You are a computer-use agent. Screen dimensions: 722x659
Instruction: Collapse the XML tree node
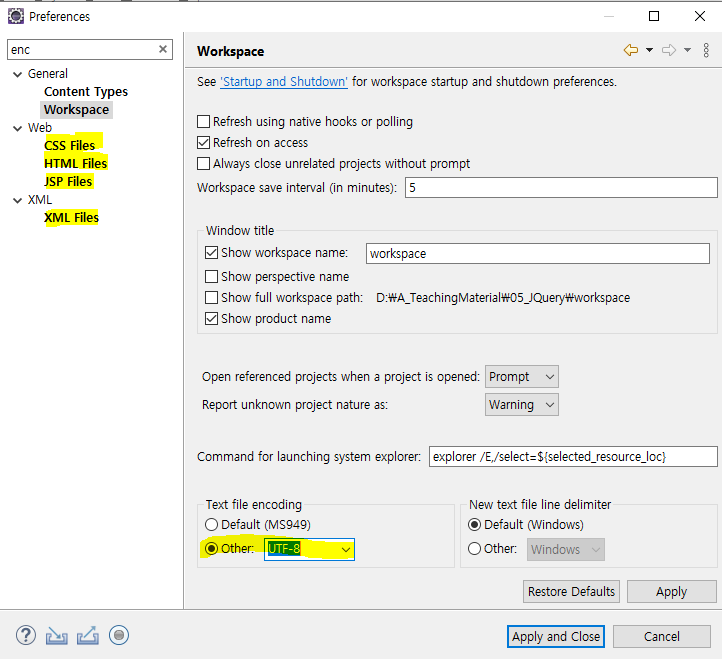(x=17, y=200)
